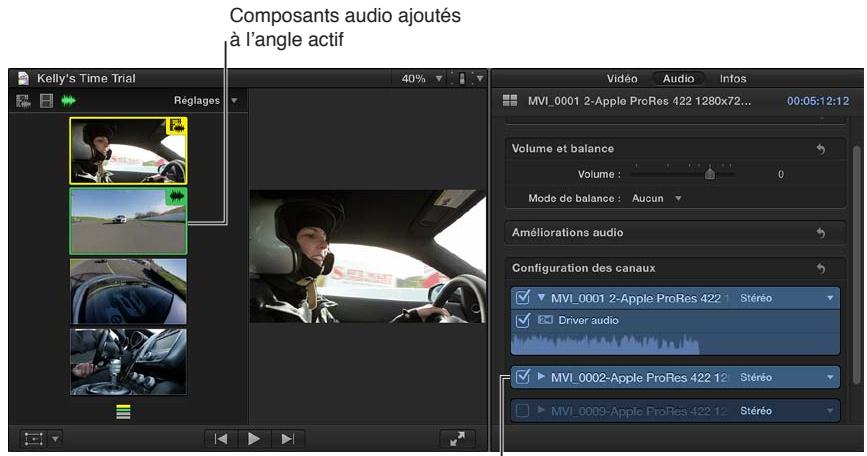Collapse the MVI_0001 2-Apple ProRes 422 disclosure triangle
Screen dimensions: 867x456
[x=541, y=298]
